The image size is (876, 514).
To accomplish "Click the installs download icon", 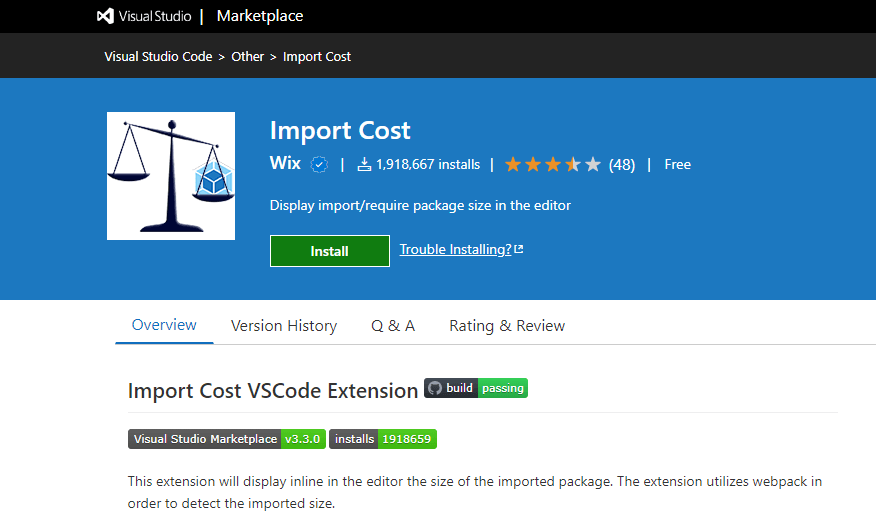I will click(x=364, y=165).
